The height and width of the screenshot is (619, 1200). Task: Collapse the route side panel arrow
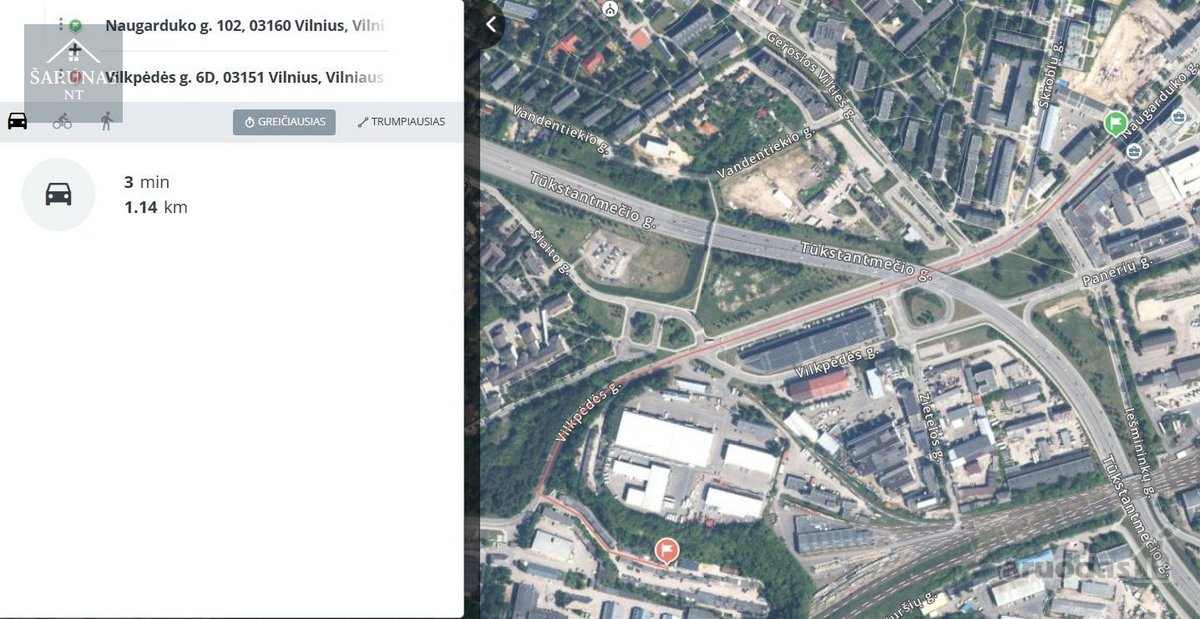pos(491,25)
